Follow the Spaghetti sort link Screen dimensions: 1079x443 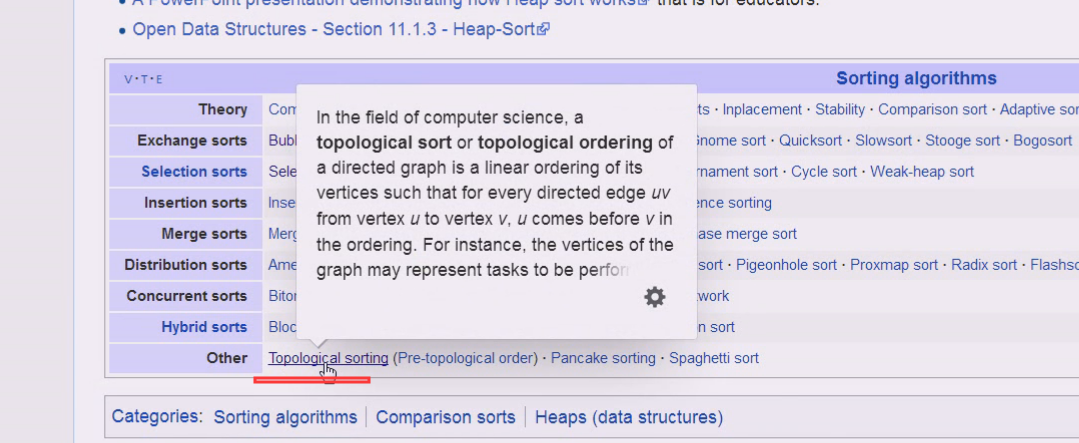pyautogui.click(x=713, y=358)
